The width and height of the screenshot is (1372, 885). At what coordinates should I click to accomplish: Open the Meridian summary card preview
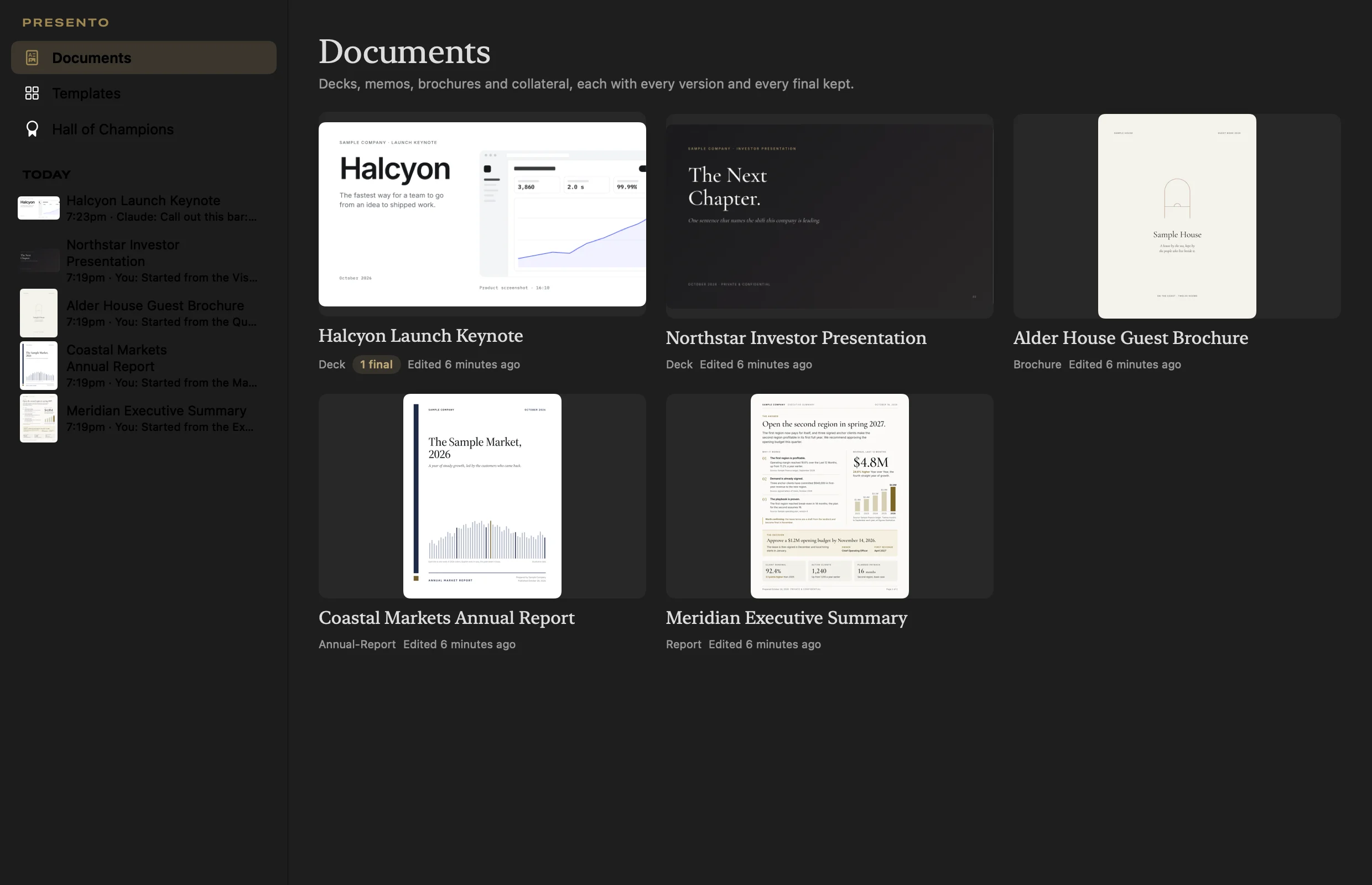pyautogui.click(x=829, y=496)
